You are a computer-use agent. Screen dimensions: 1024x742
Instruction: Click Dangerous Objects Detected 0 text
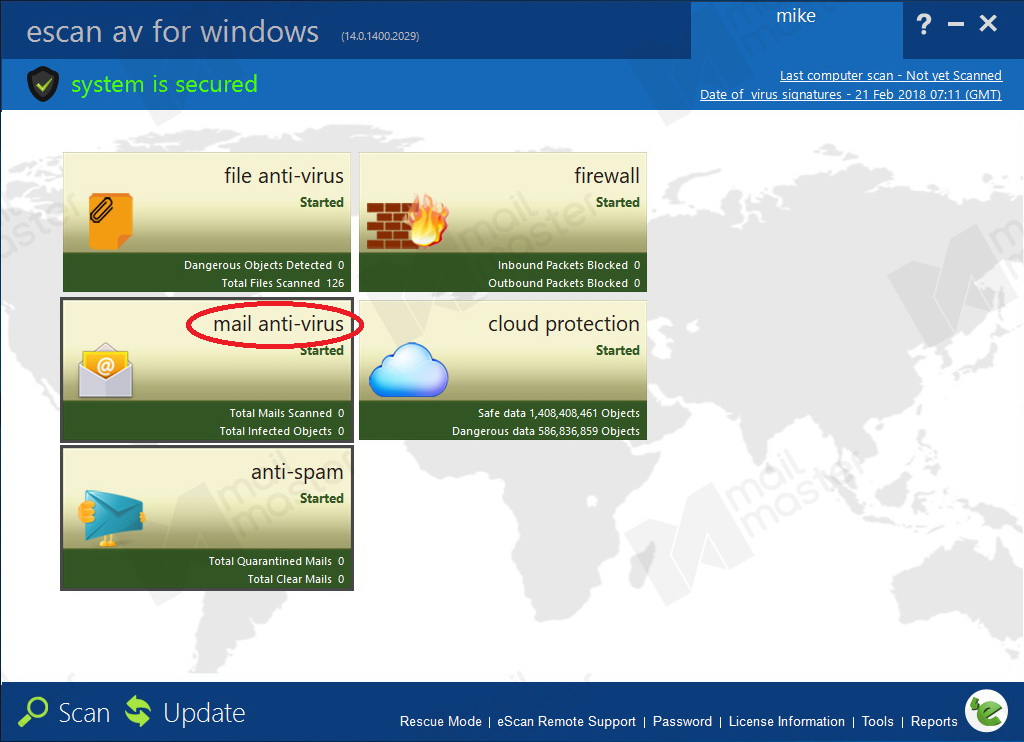[264, 265]
